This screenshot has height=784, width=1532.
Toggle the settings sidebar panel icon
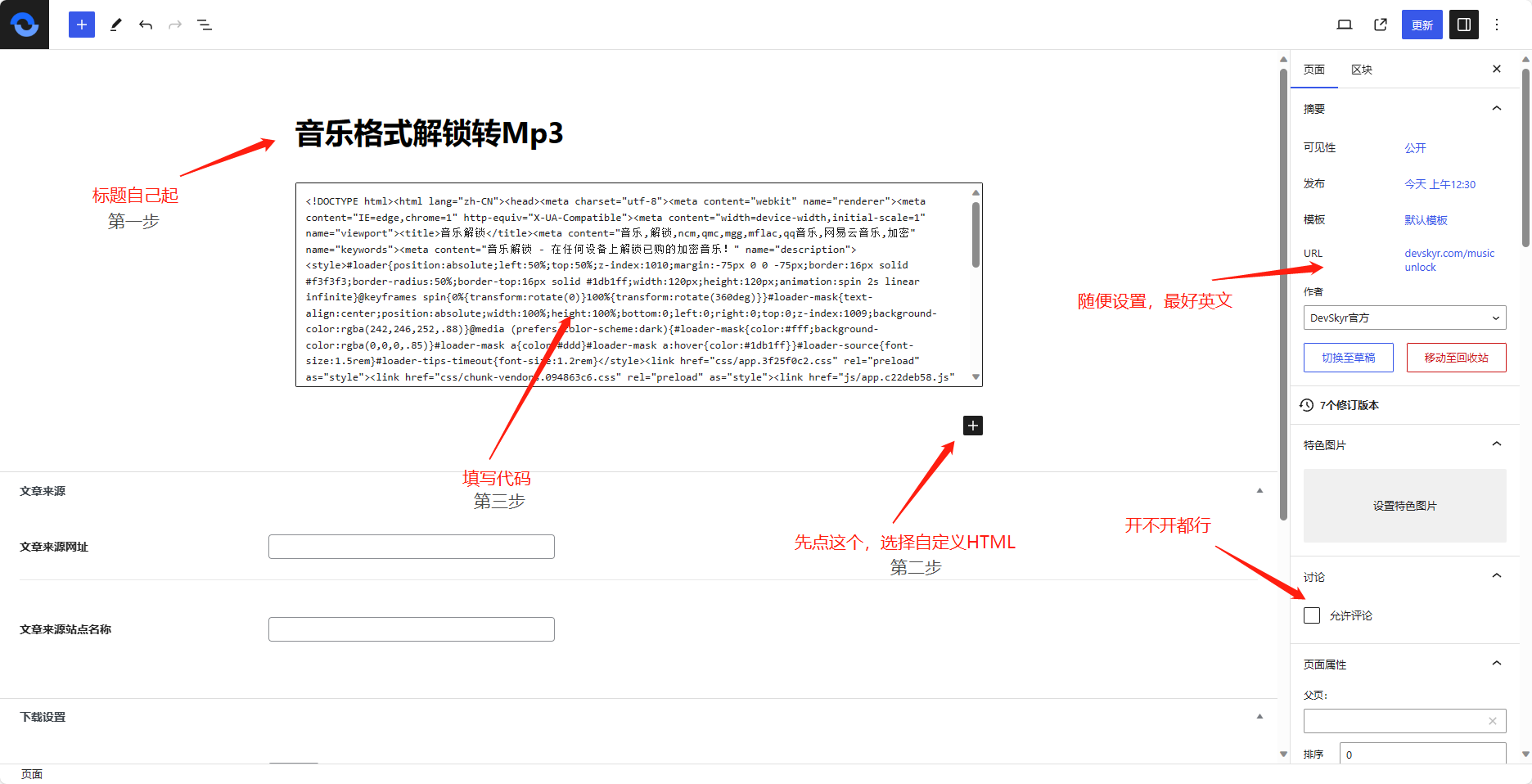point(1464,25)
